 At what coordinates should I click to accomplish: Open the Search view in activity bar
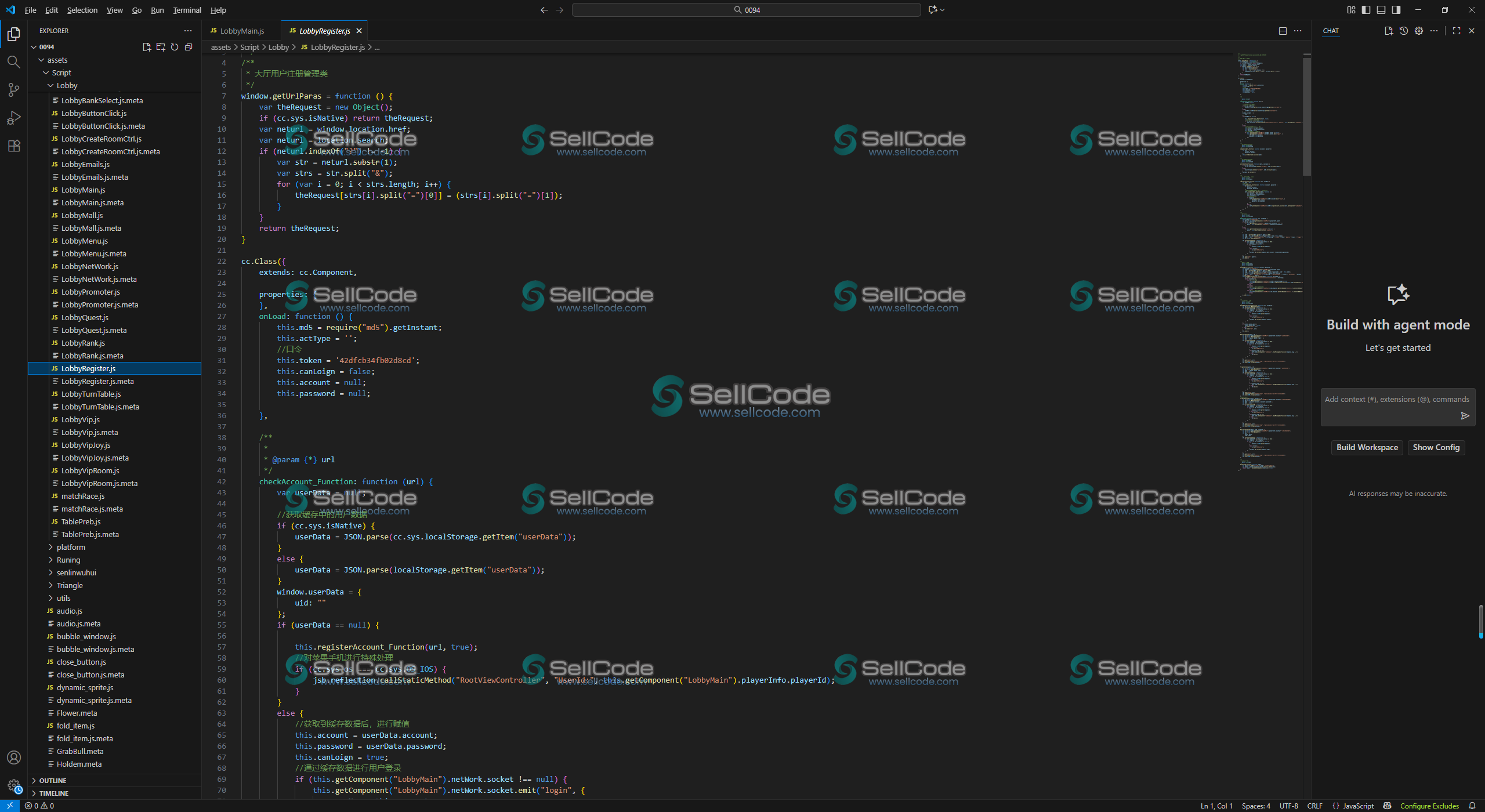13,61
